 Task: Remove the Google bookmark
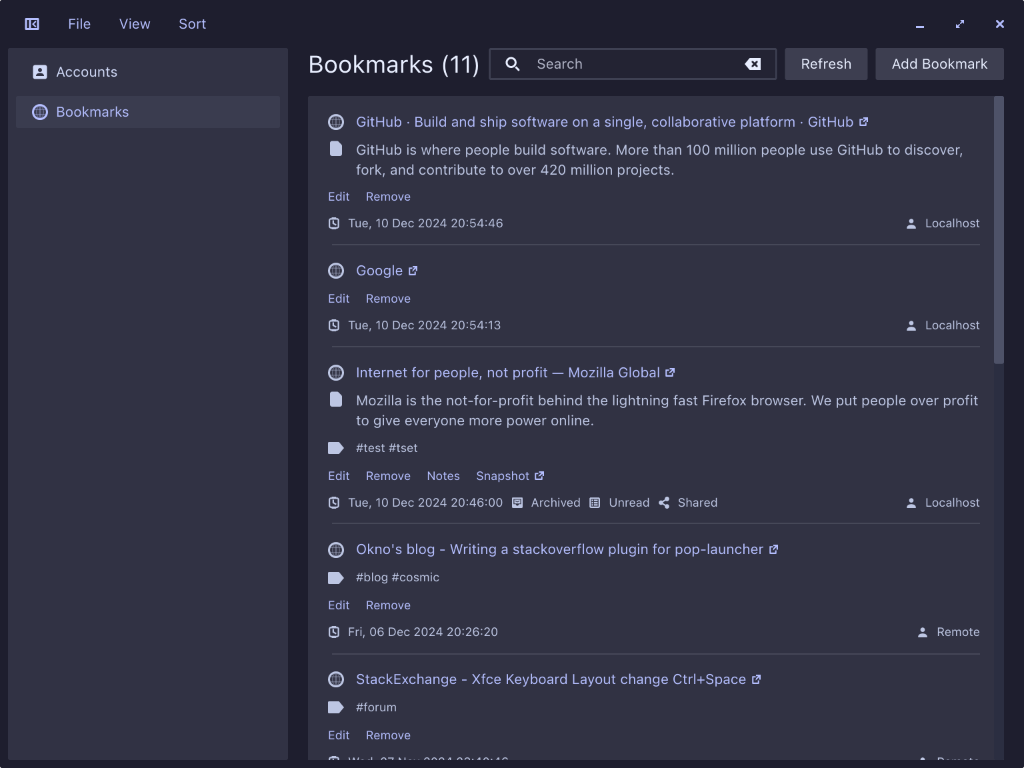(x=388, y=298)
